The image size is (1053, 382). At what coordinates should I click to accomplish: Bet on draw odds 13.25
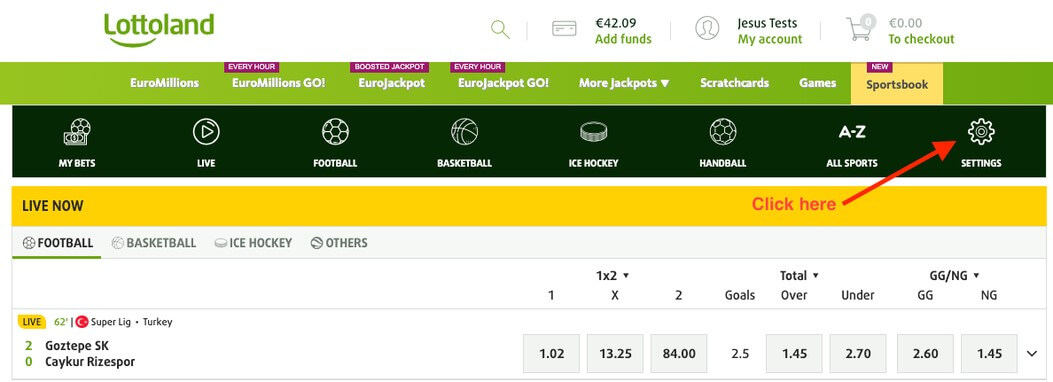pyautogui.click(x=615, y=353)
